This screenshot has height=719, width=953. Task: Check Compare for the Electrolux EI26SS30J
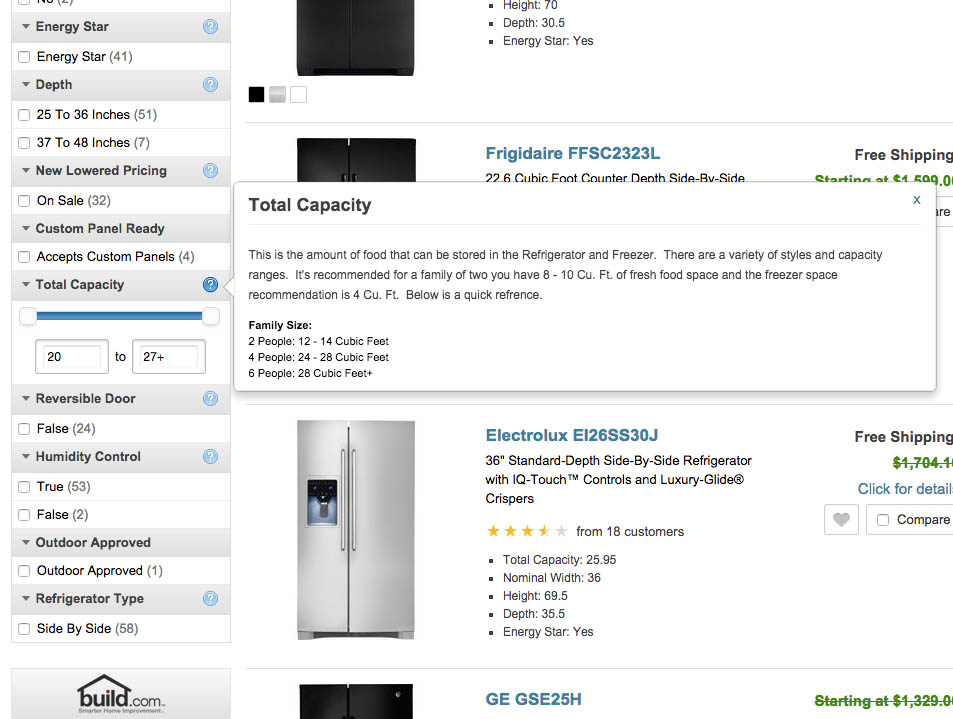pyautogui.click(x=883, y=519)
